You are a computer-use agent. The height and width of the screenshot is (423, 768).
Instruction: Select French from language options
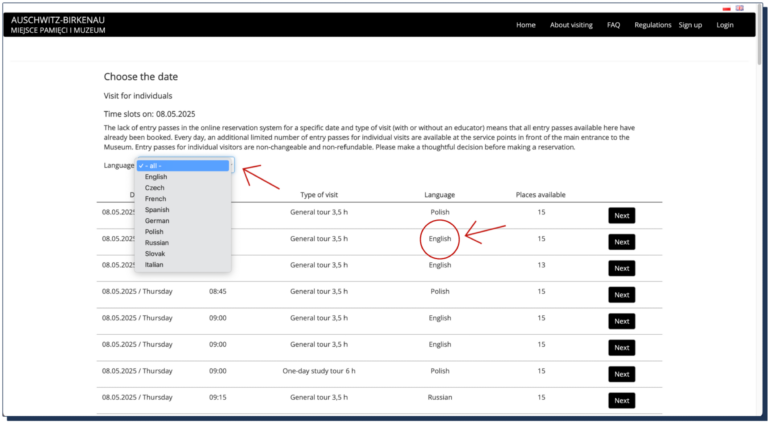[x=156, y=199]
